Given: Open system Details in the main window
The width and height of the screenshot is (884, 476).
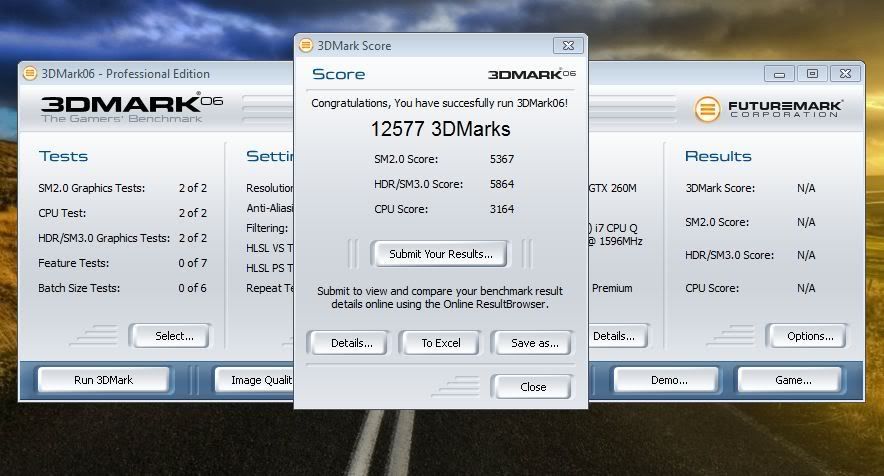Looking at the screenshot, I should pyautogui.click(x=617, y=336).
